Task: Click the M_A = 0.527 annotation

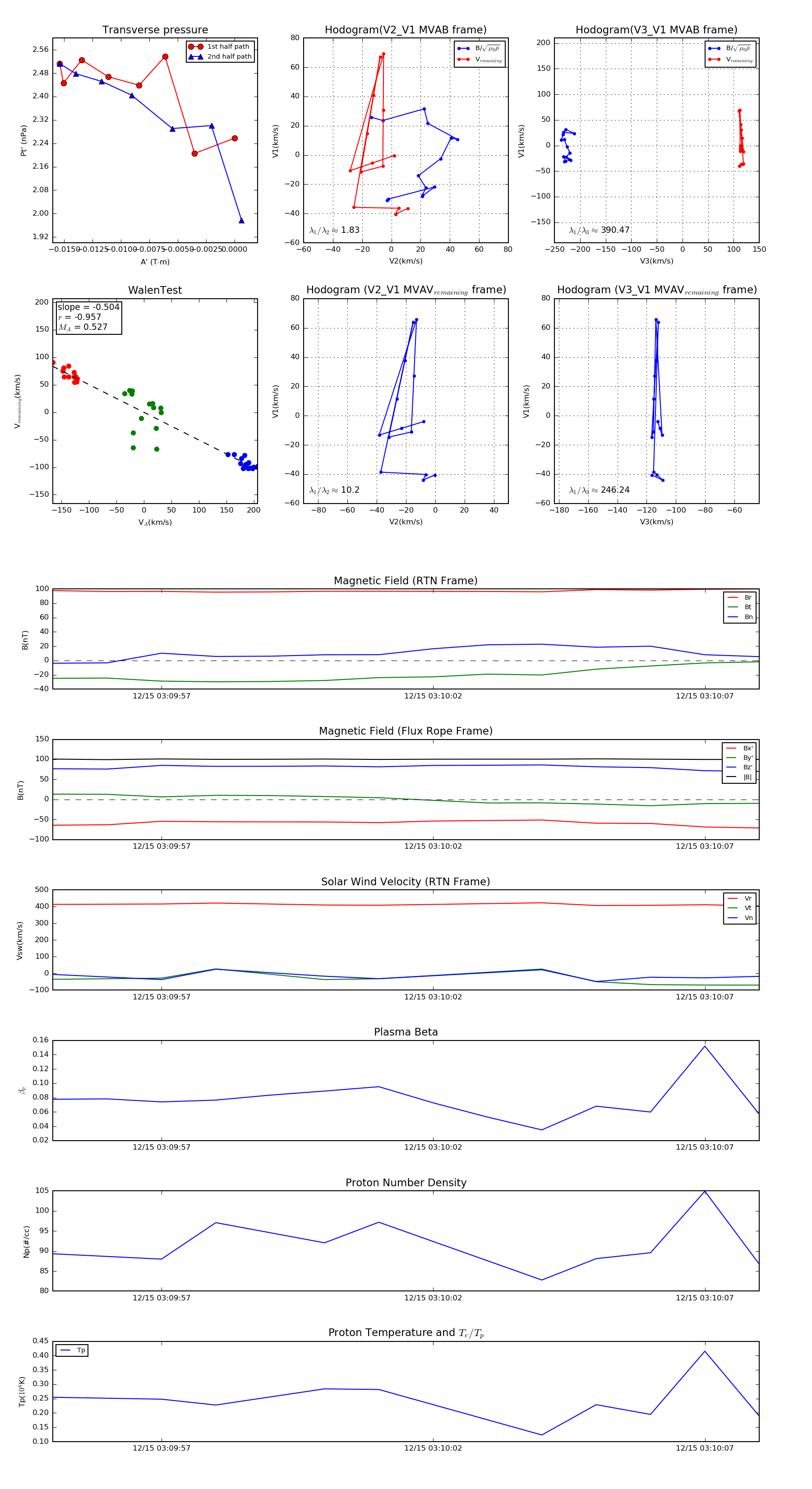Action: (x=83, y=327)
